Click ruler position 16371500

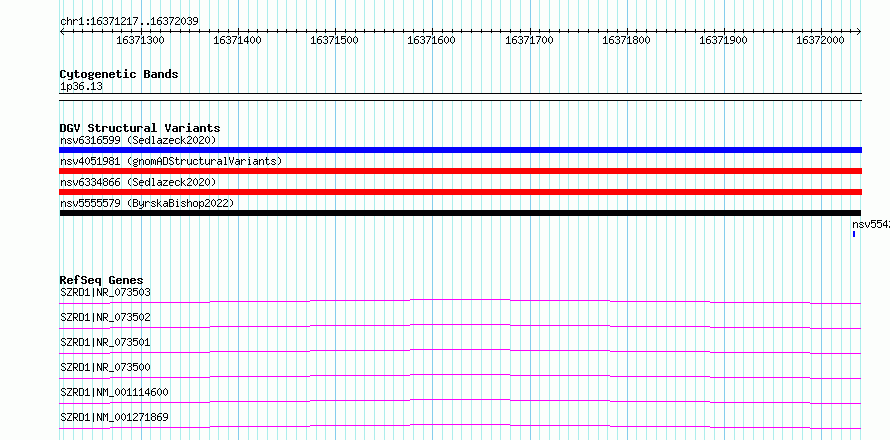(334, 40)
